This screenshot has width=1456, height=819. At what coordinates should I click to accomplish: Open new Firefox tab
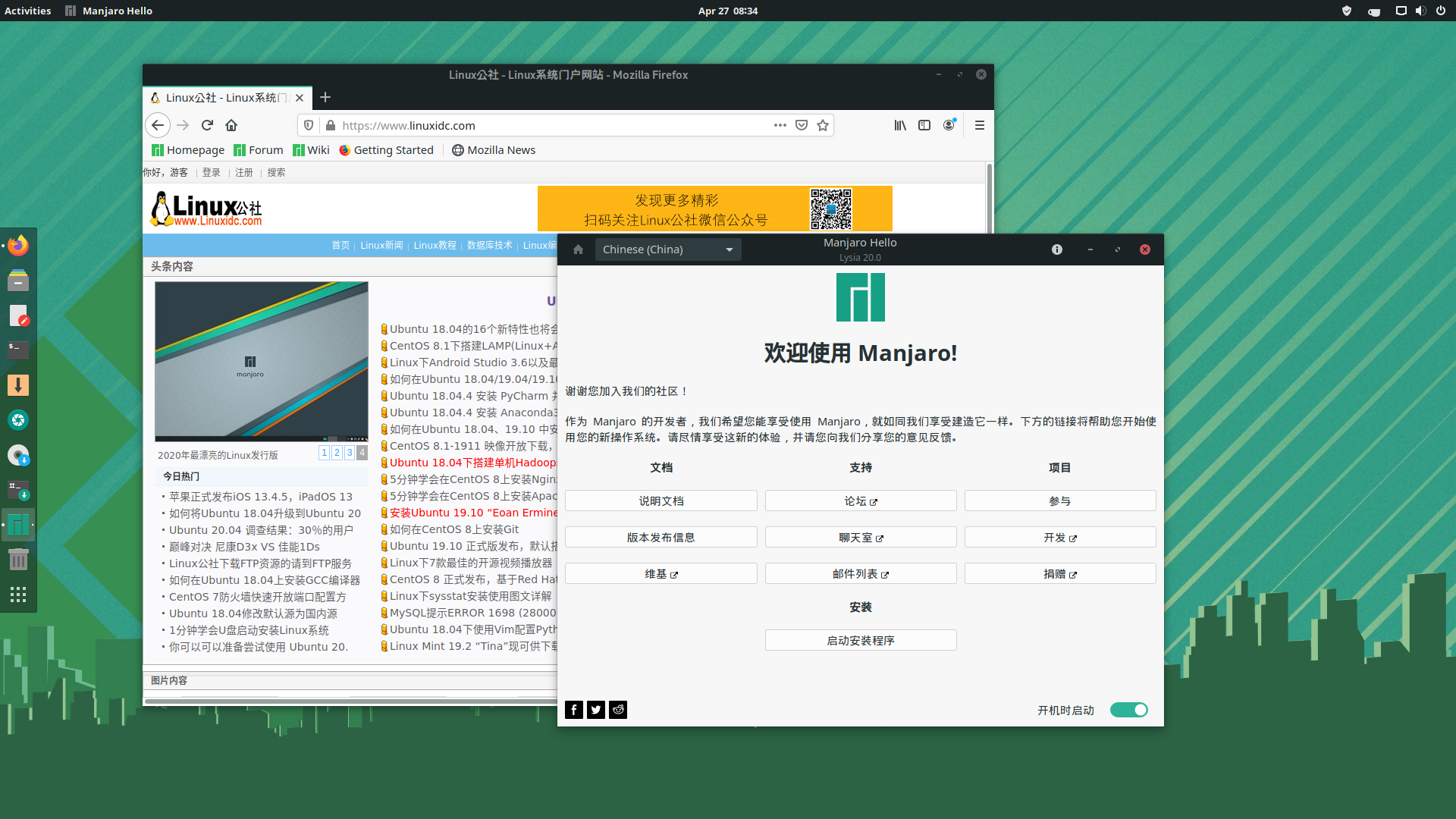[x=325, y=97]
